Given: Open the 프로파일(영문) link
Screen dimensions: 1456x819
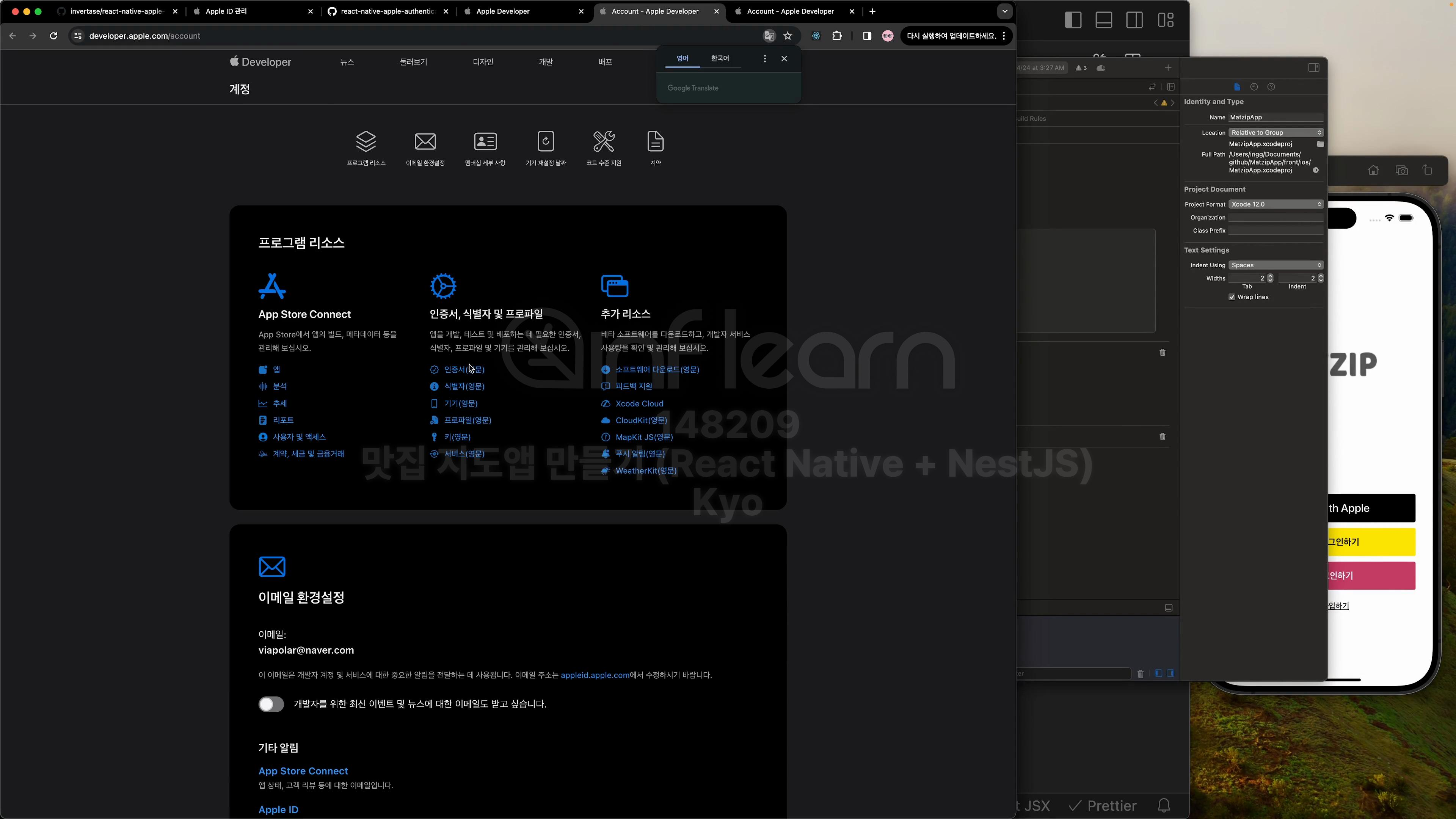Looking at the screenshot, I should pyautogui.click(x=468, y=420).
